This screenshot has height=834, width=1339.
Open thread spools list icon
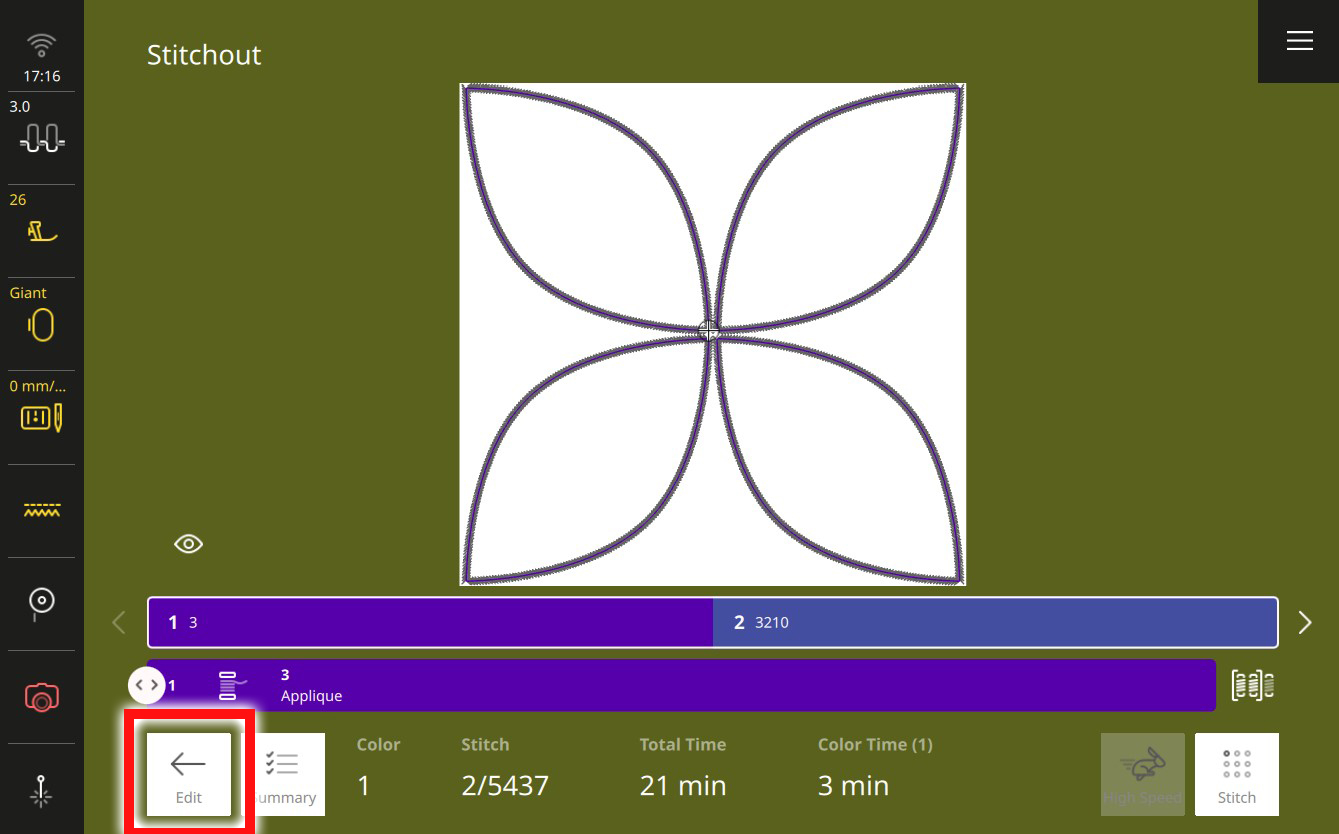tap(1252, 685)
